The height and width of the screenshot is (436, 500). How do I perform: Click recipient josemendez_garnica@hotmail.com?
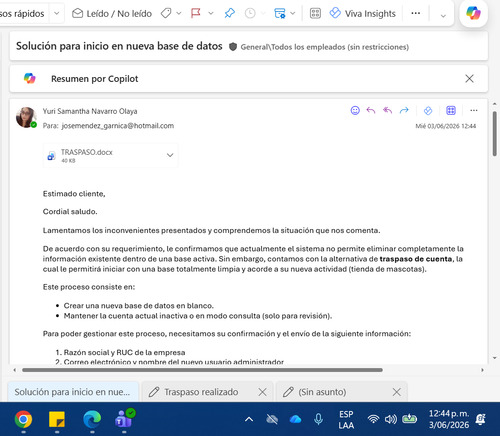coord(118,126)
